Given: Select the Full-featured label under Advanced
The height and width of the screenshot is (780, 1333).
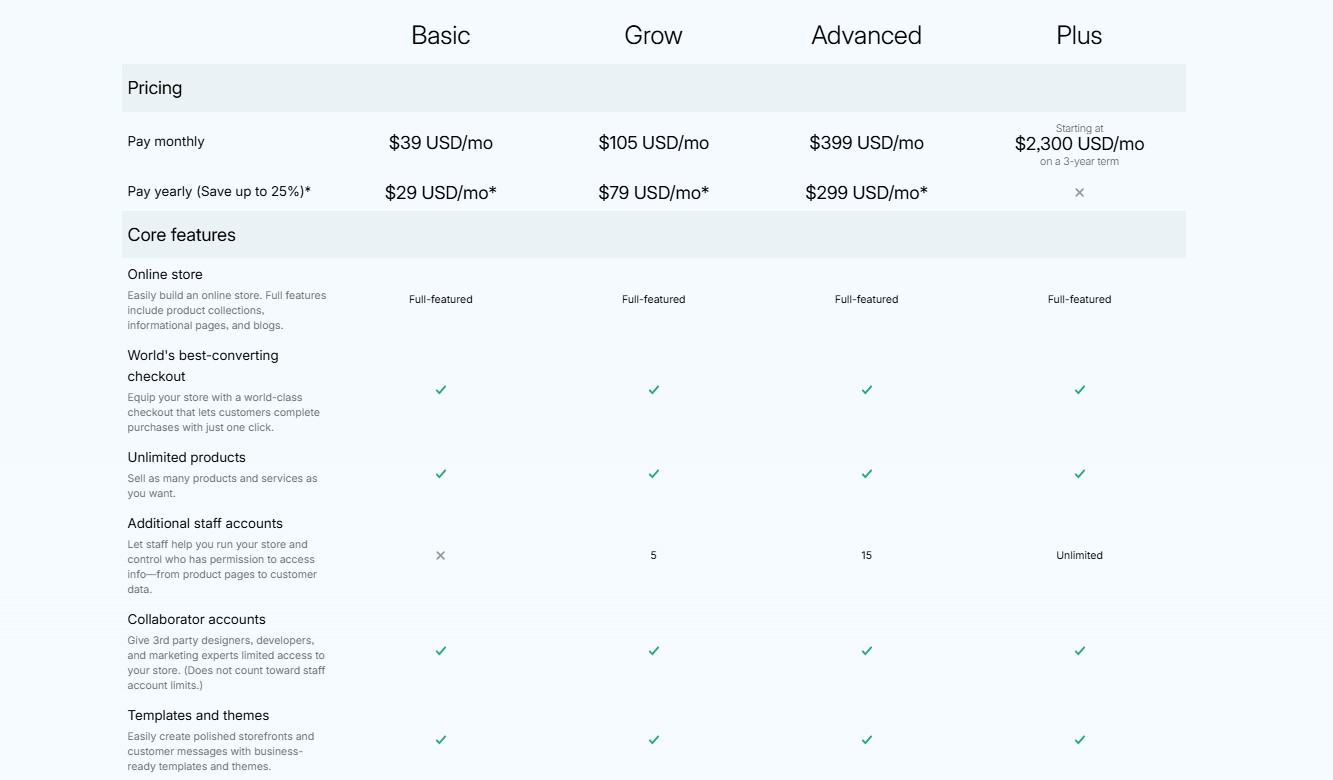Looking at the screenshot, I should pyautogui.click(x=866, y=298).
